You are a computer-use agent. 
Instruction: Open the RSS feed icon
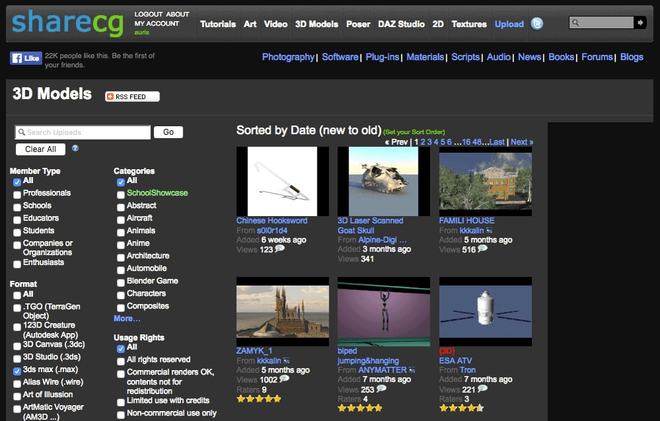tap(132, 96)
